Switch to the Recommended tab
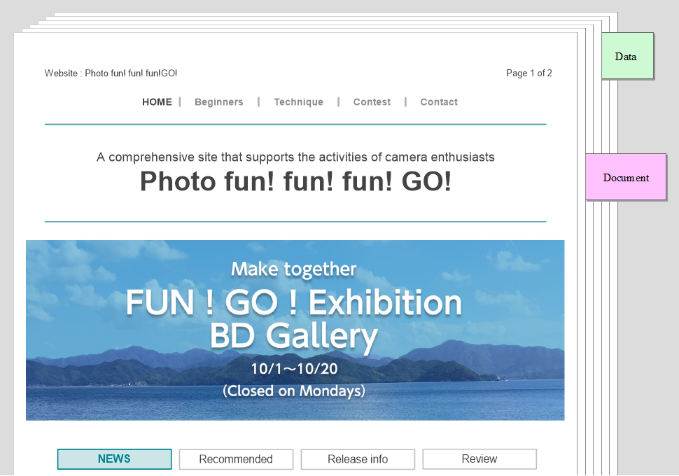This screenshot has width=679, height=476. pos(236,459)
